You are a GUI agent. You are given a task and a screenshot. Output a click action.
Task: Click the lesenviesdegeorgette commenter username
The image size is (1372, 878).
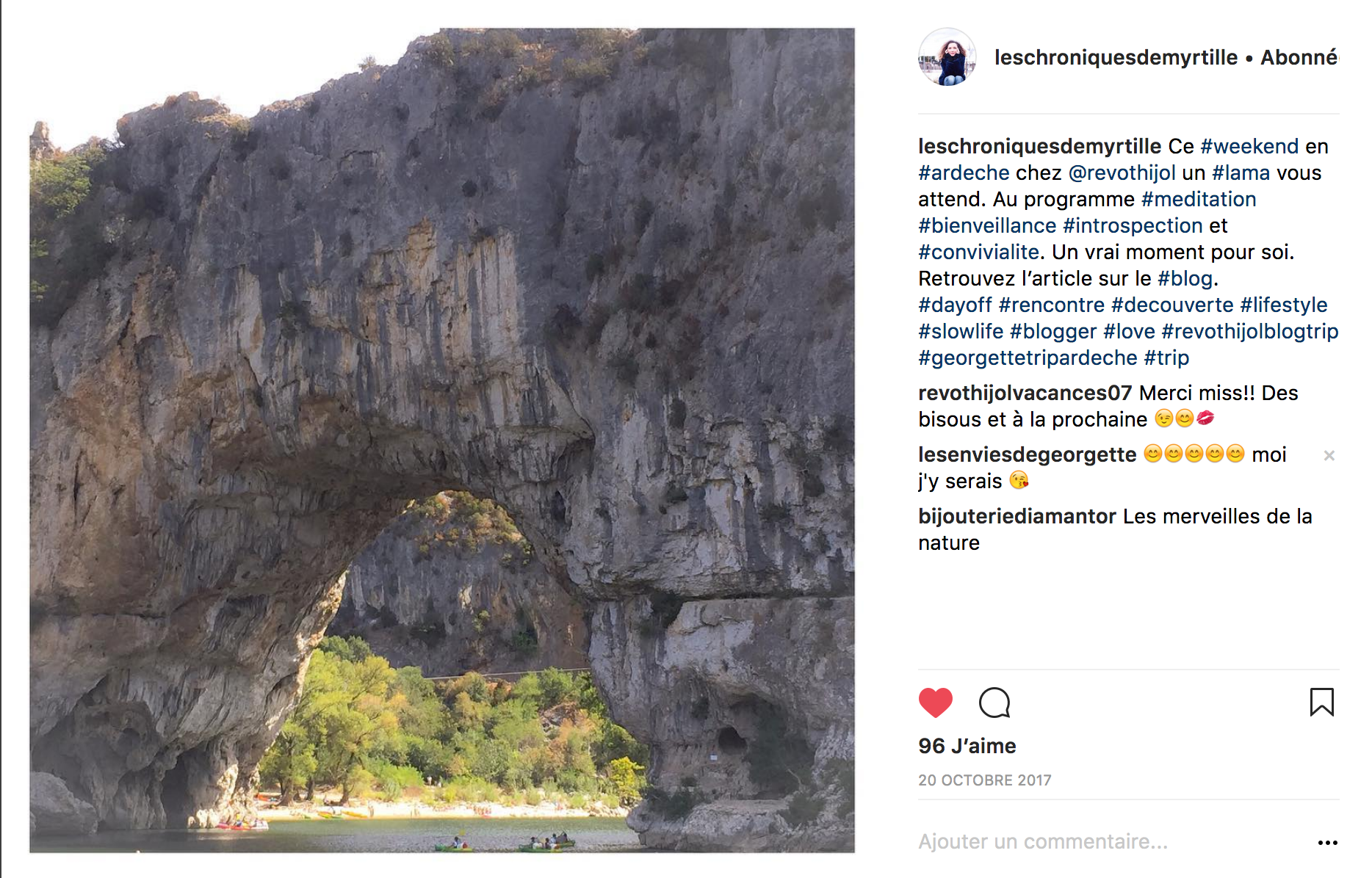tap(1027, 455)
